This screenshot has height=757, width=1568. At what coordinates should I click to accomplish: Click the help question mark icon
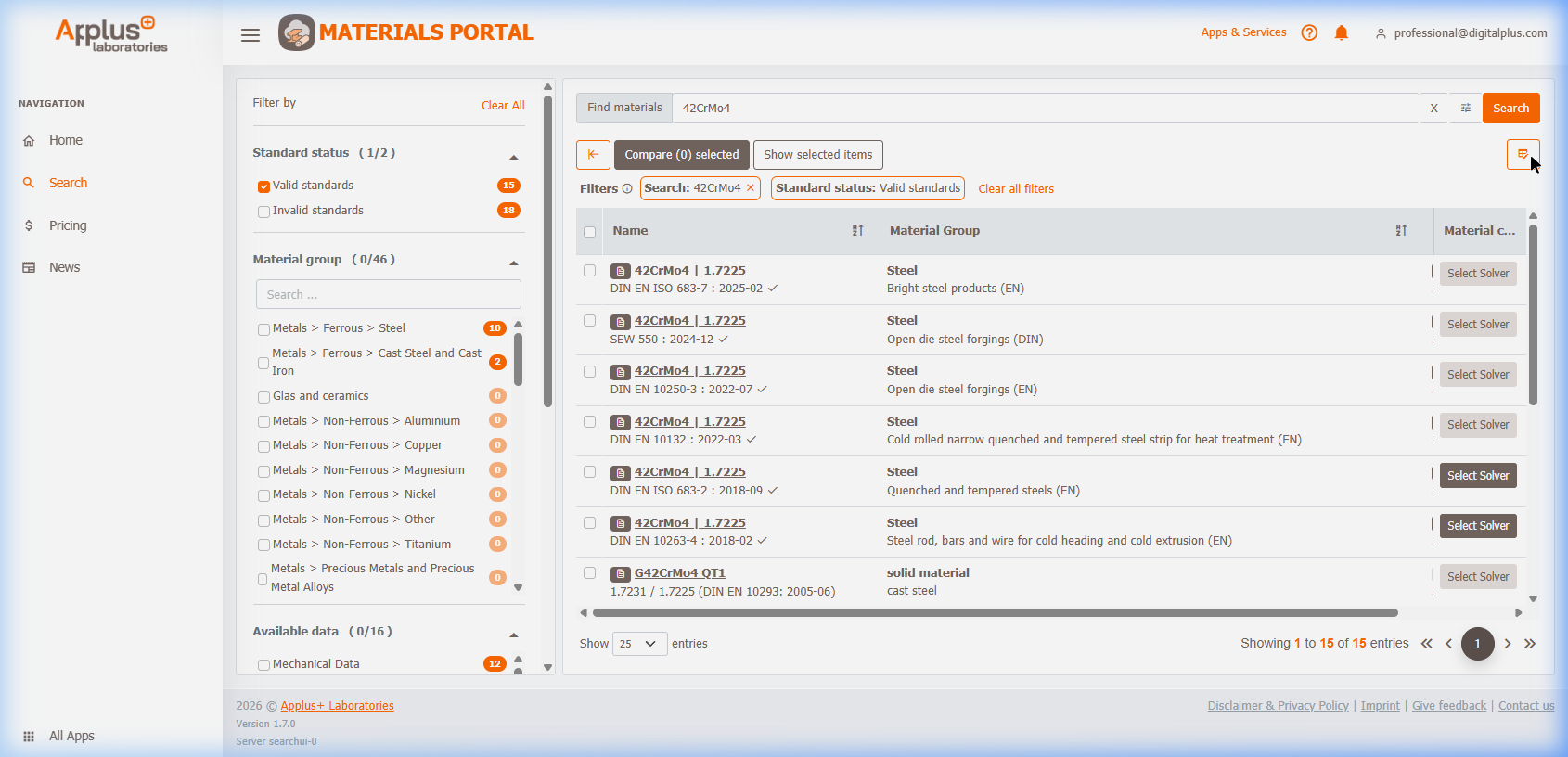[x=1309, y=33]
